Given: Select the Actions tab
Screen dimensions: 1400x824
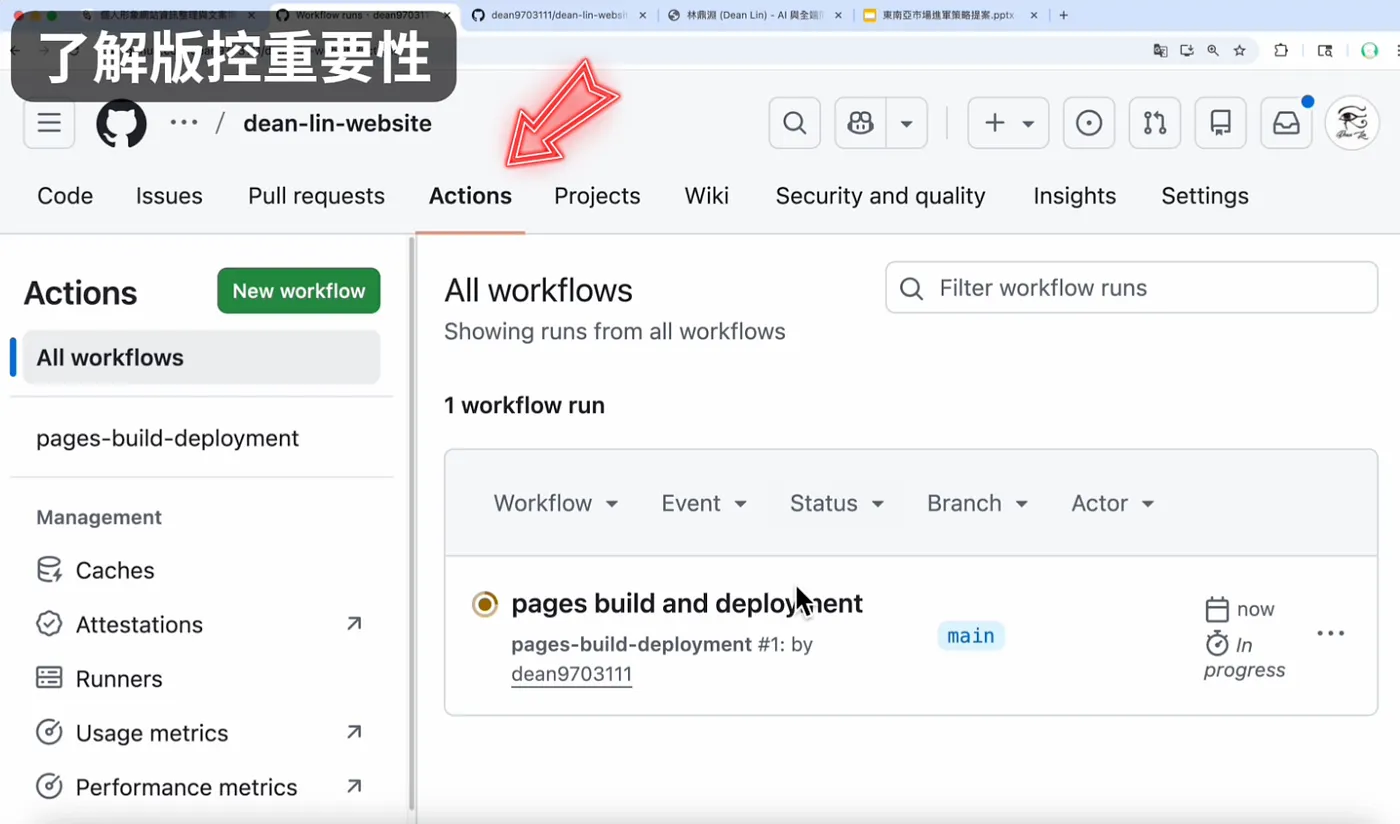Looking at the screenshot, I should coord(470,196).
